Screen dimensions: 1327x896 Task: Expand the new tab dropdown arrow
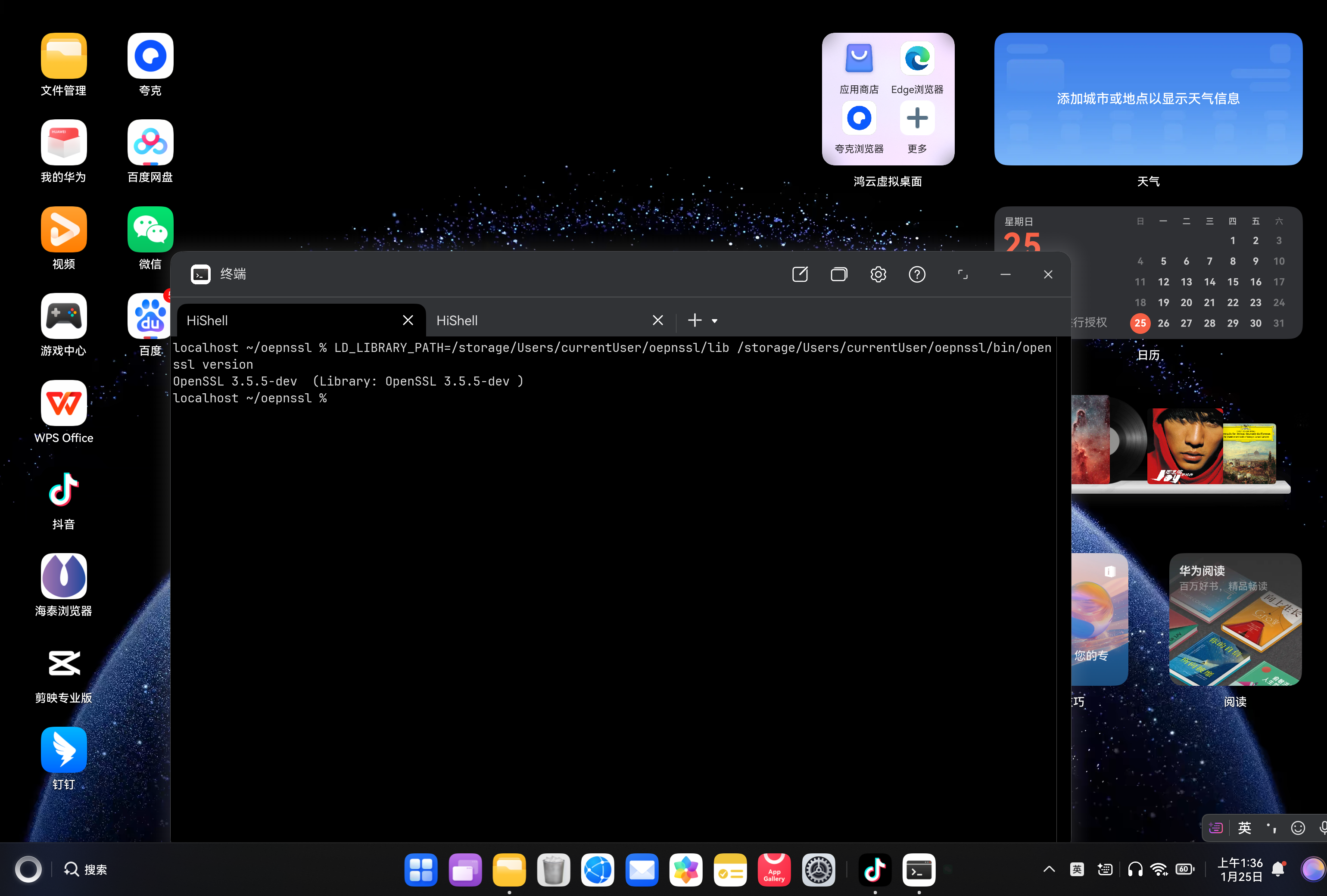pos(714,321)
